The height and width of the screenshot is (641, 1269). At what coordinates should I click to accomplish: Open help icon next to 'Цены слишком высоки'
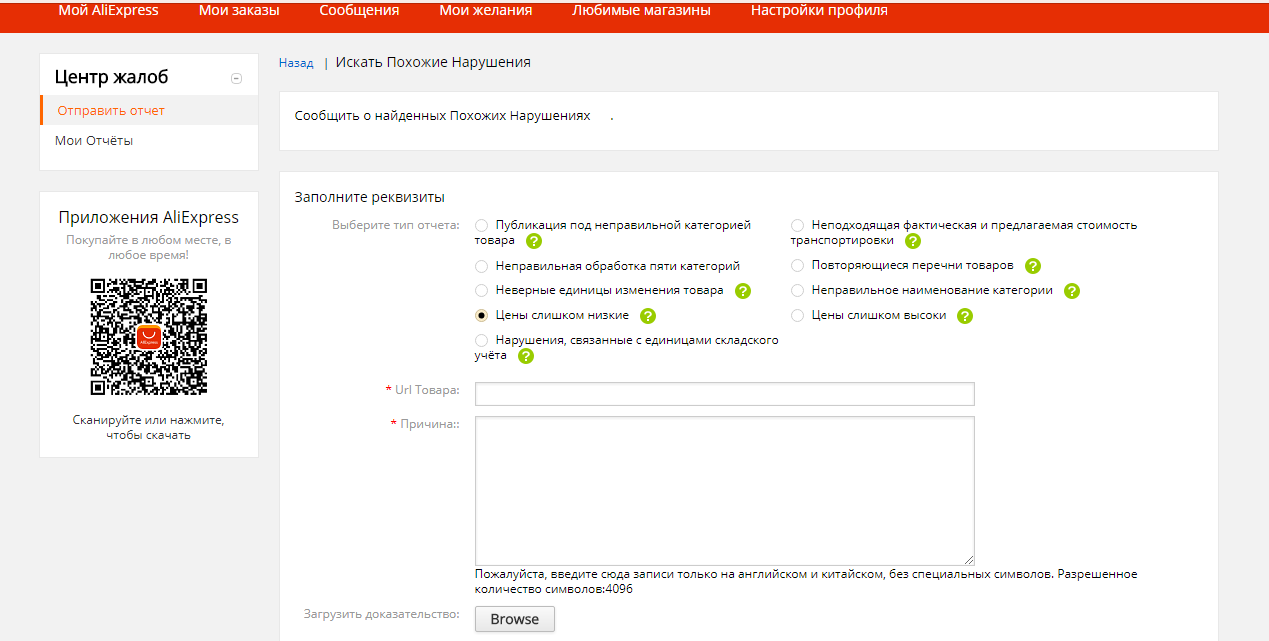click(x=965, y=316)
